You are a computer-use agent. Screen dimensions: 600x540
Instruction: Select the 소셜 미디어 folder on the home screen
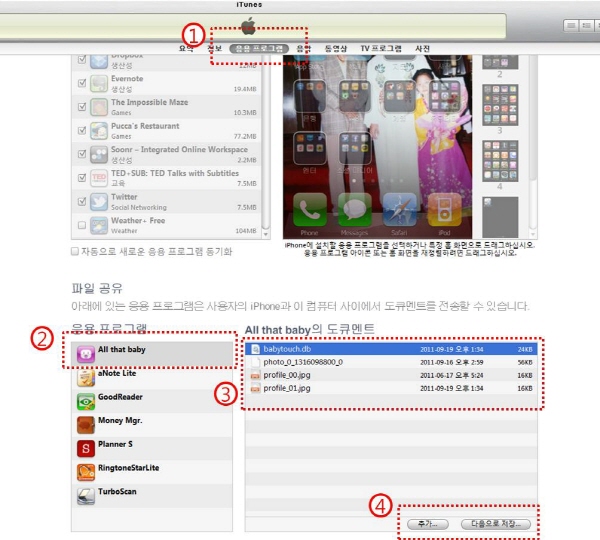355,148
